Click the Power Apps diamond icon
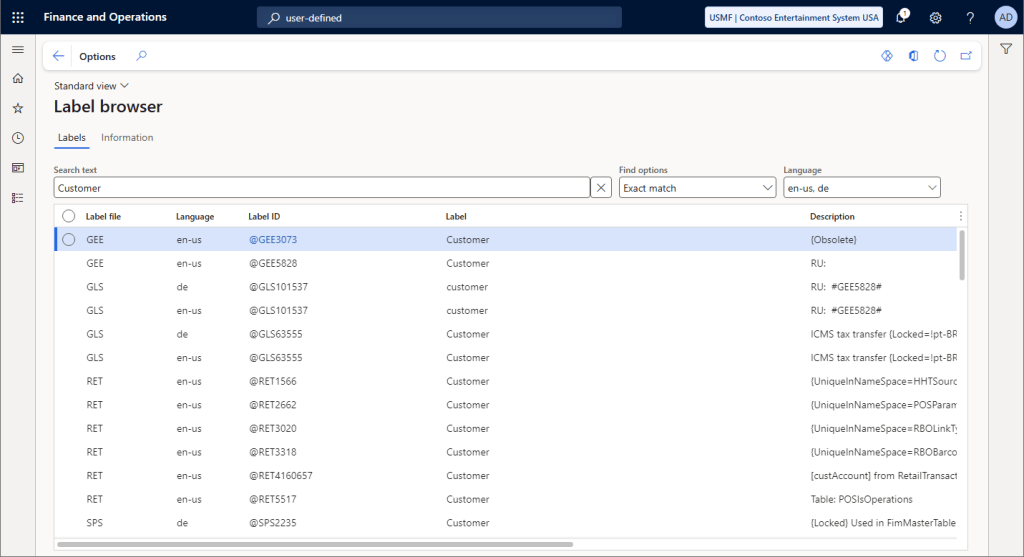This screenshot has width=1024, height=557. click(x=887, y=56)
